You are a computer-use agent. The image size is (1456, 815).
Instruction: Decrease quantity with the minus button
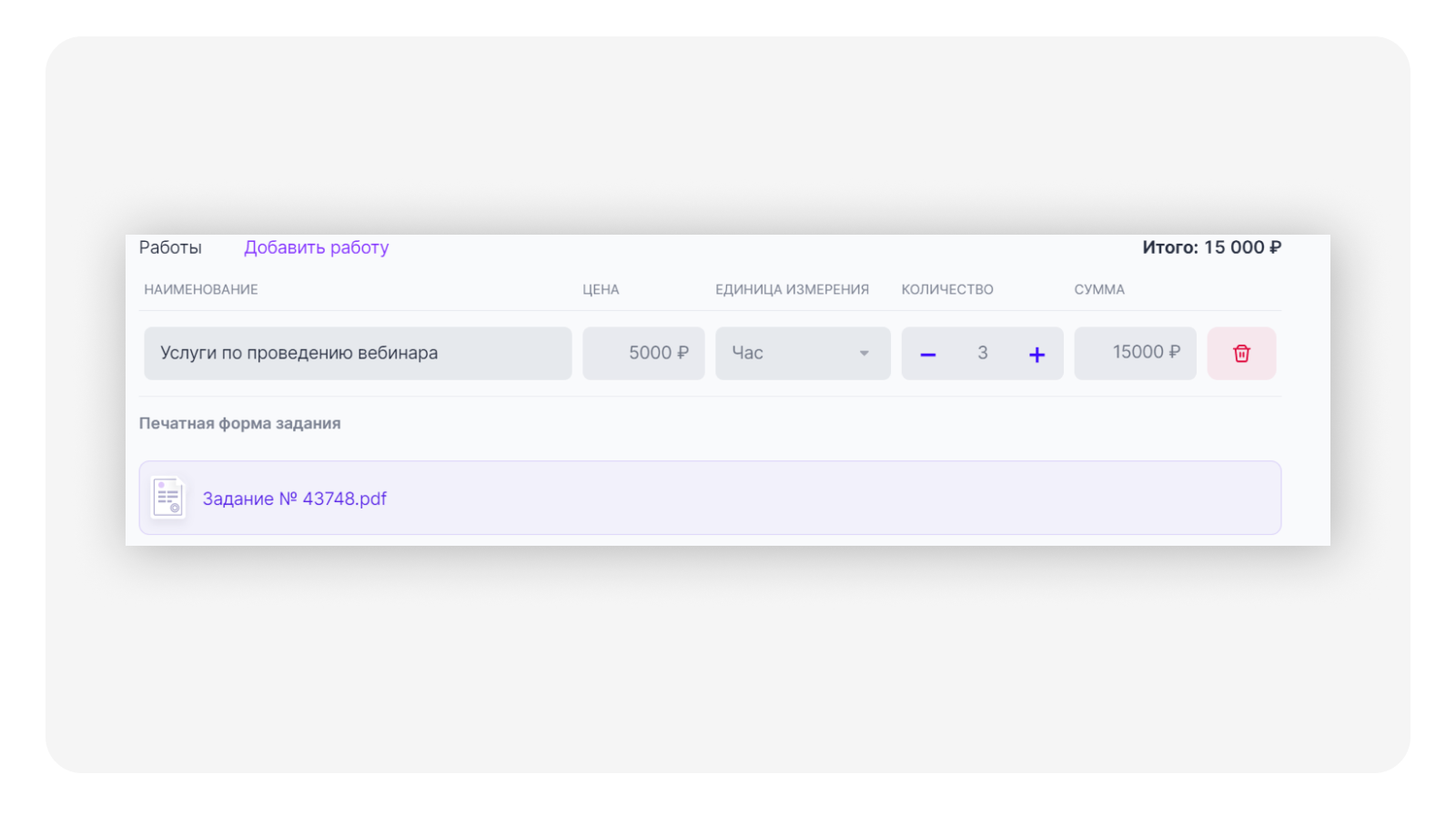pos(928,354)
